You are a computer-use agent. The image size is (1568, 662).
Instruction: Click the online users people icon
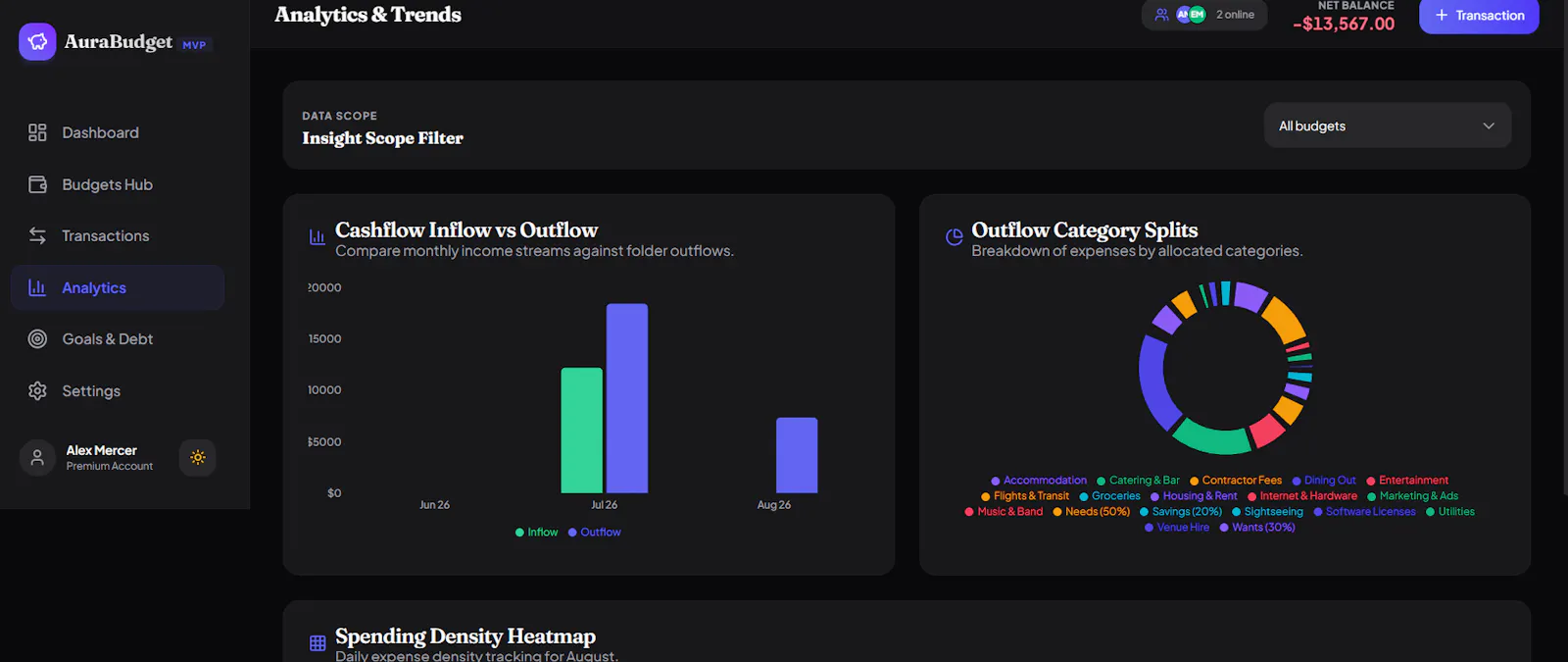tap(1161, 15)
